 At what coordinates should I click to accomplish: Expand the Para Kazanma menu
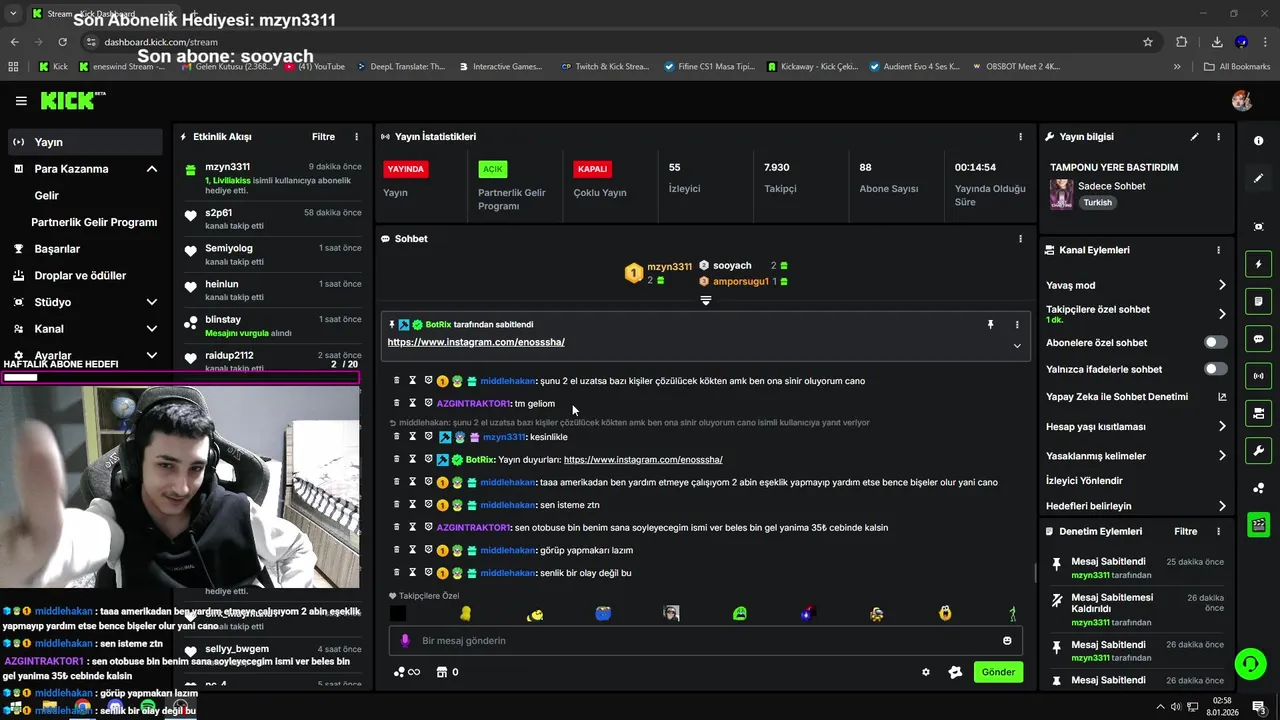(x=152, y=169)
